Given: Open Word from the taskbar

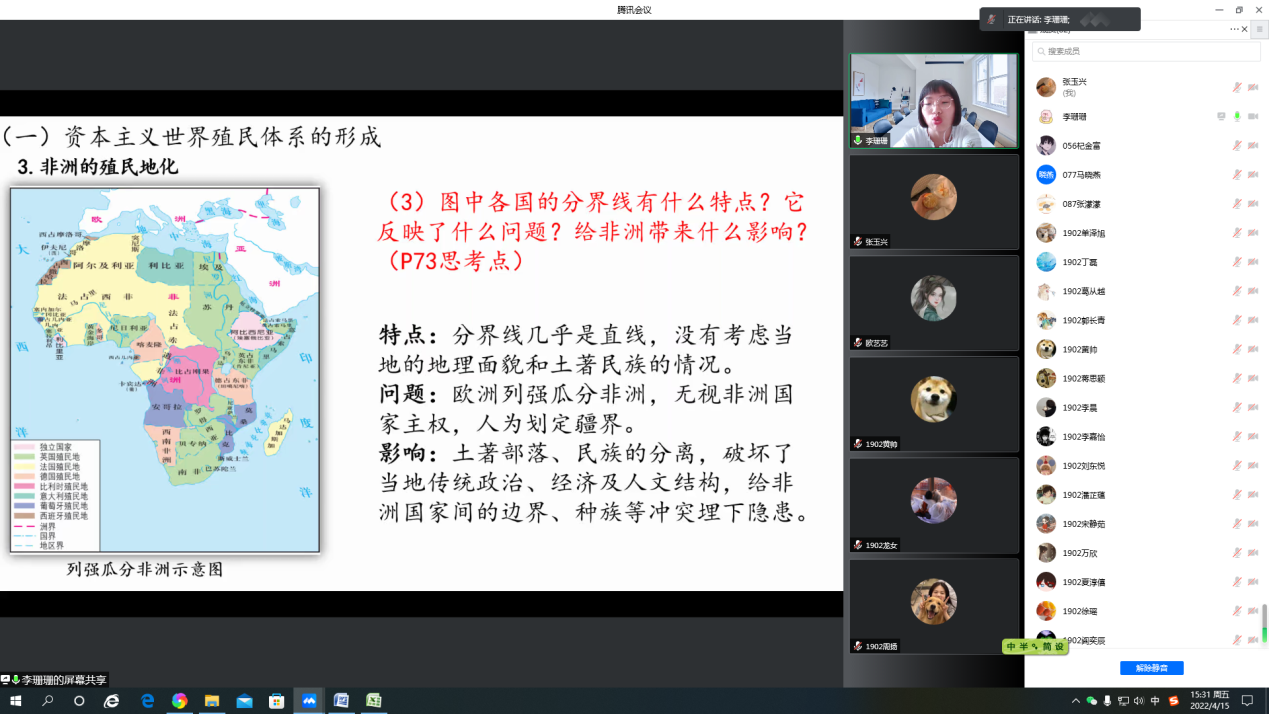Looking at the screenshot, I should (x=341, y=701).
